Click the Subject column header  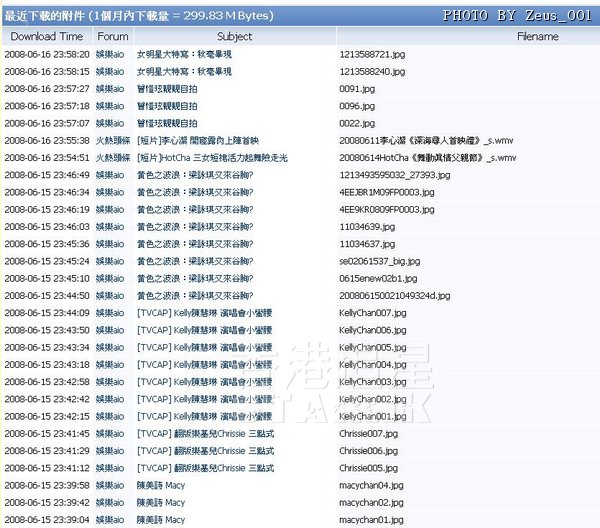click(x=234, y=36)
